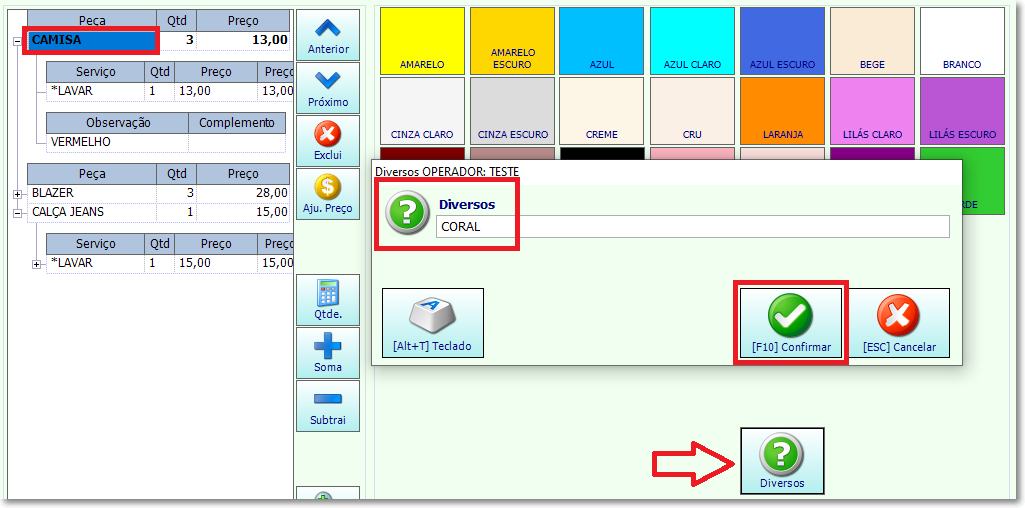The image size is (1025, 508).
Task: Confirm entry with F10 Confirmar
Action: click(791, 323)
